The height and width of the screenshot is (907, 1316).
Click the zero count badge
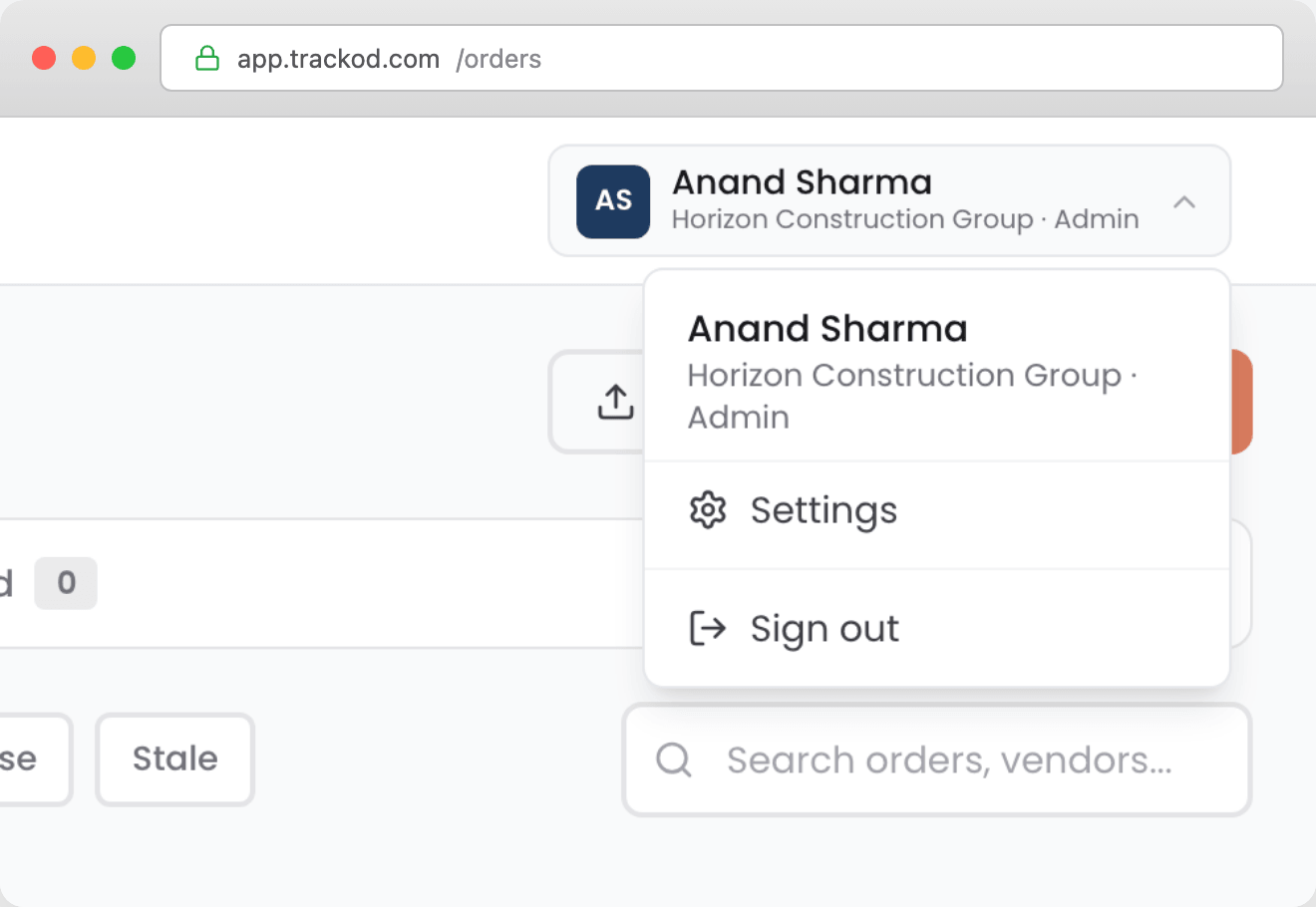click(65, 583)
